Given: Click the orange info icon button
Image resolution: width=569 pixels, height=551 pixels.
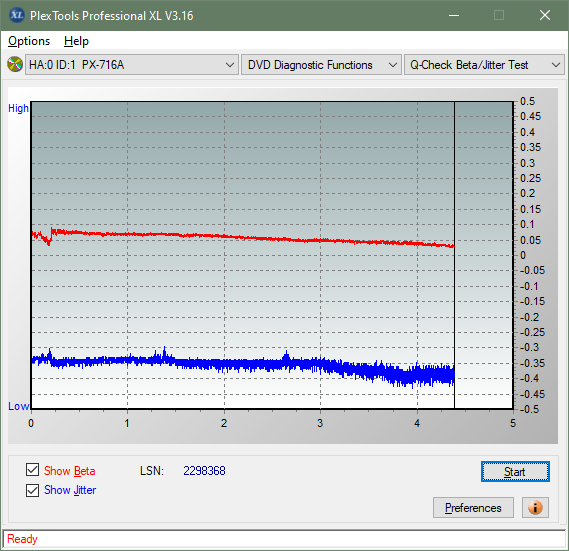Looking at the screenshot, I should [x=535, y=507].
